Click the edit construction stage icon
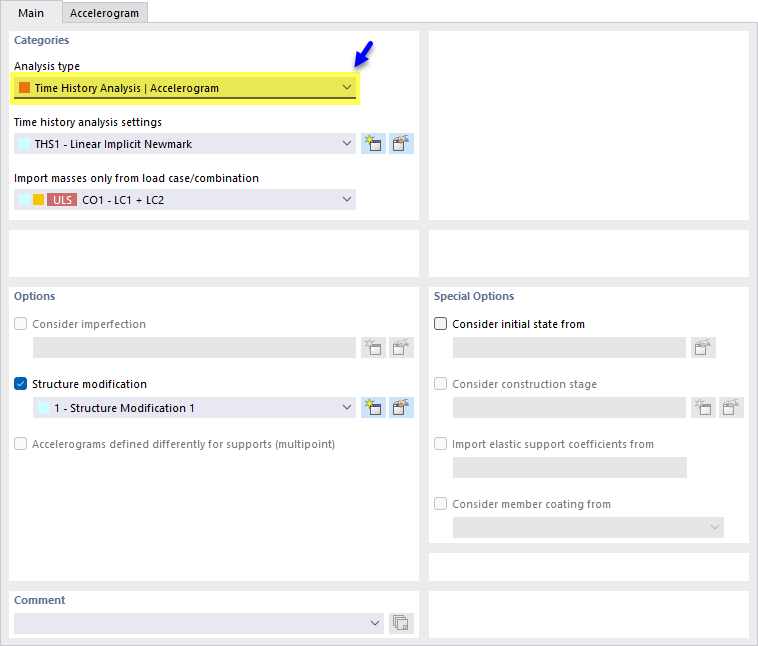This screenshot has height=646, width=758. 731,408
